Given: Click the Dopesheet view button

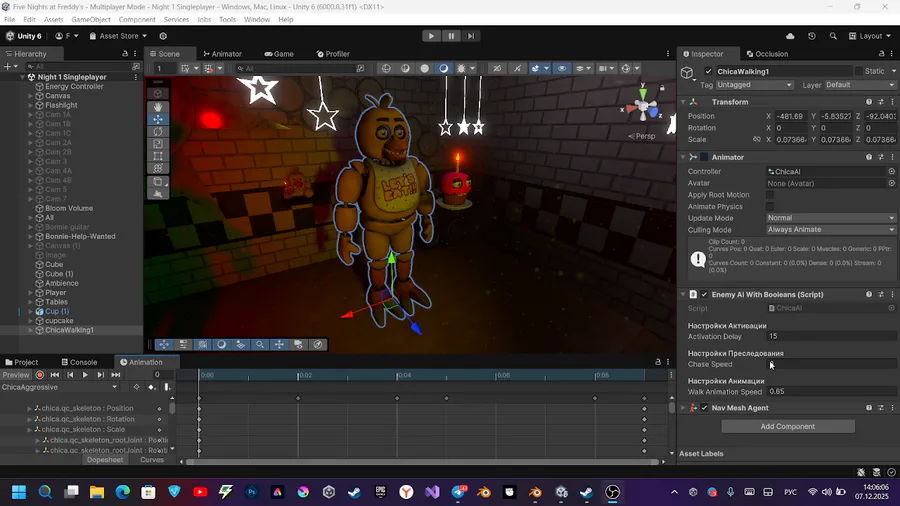Looking at the screenshot, I should [105, 460].
